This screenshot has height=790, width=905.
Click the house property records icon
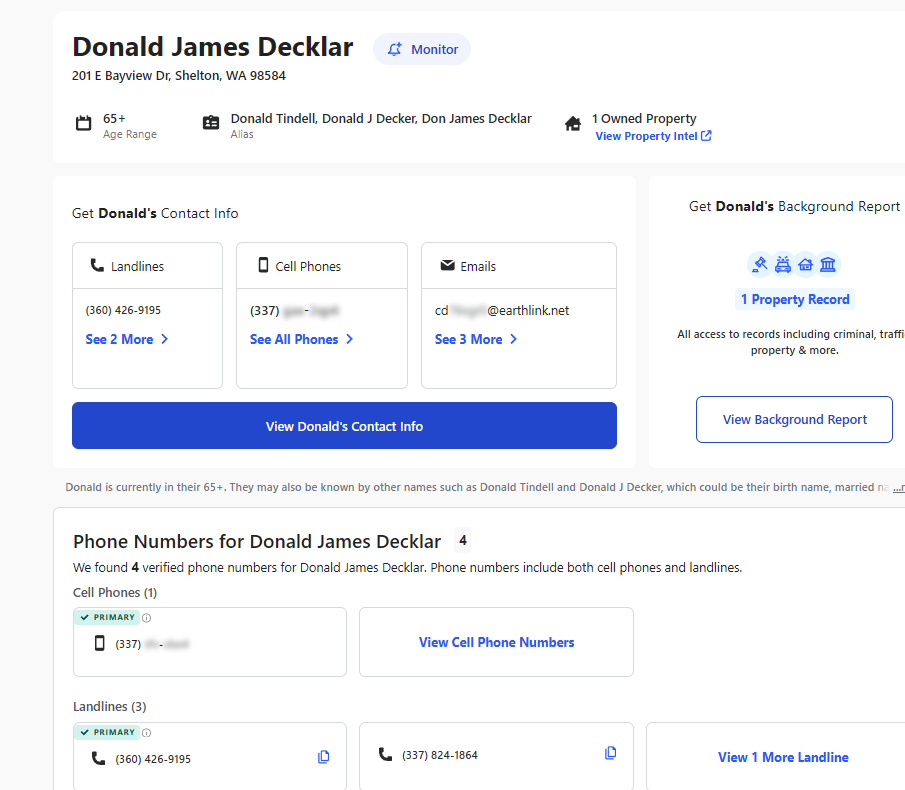pos(805,264)
